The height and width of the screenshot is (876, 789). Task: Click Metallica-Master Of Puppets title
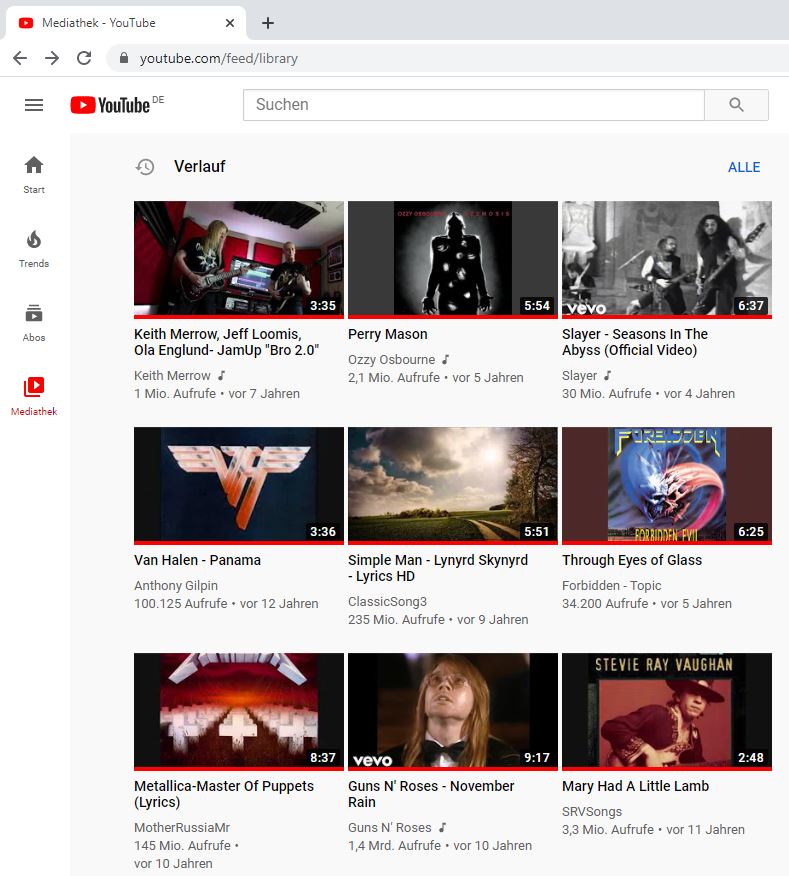pos(224,794)
